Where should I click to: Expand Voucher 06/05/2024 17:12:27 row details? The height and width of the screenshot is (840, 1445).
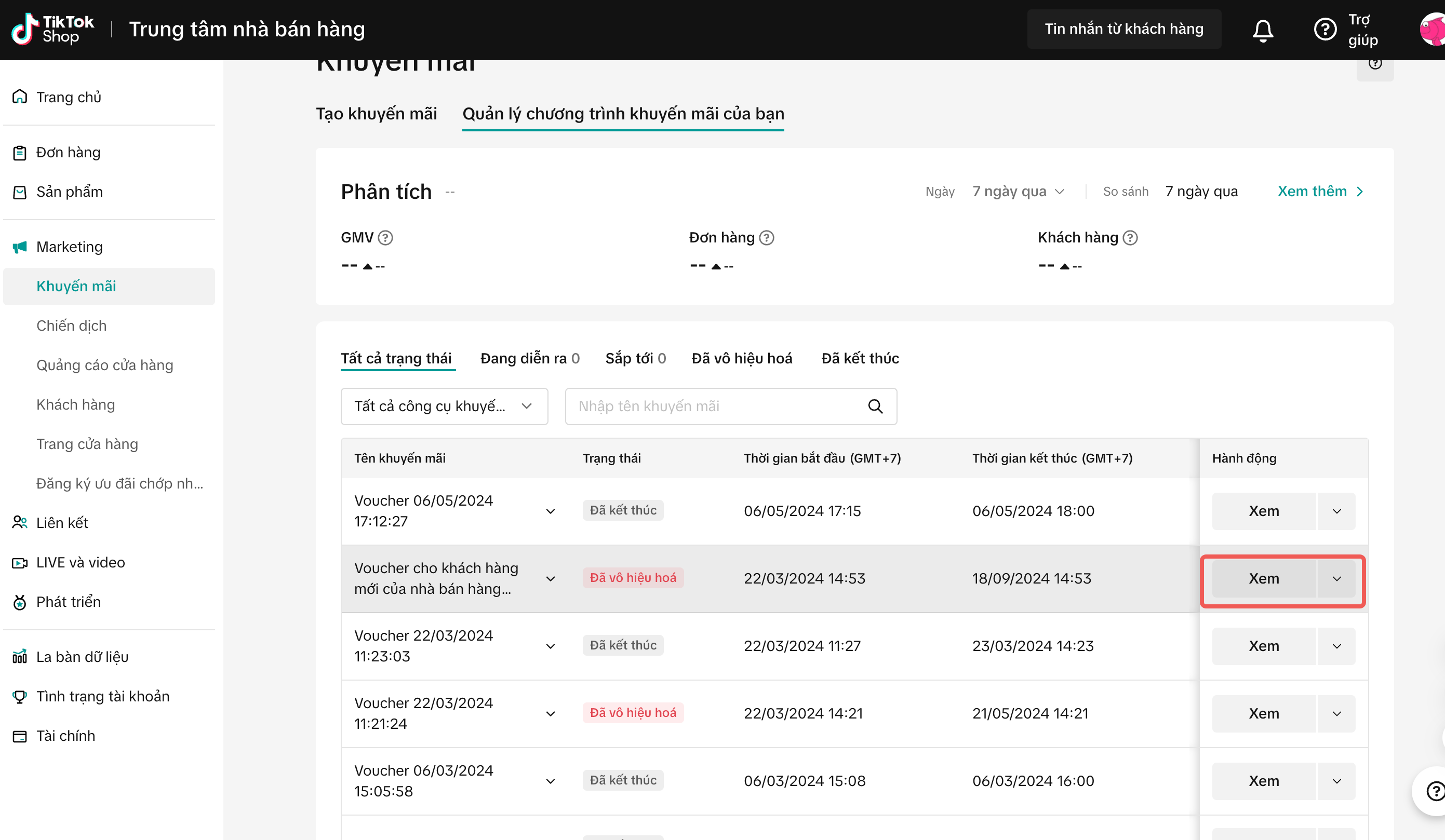point(551,511)
